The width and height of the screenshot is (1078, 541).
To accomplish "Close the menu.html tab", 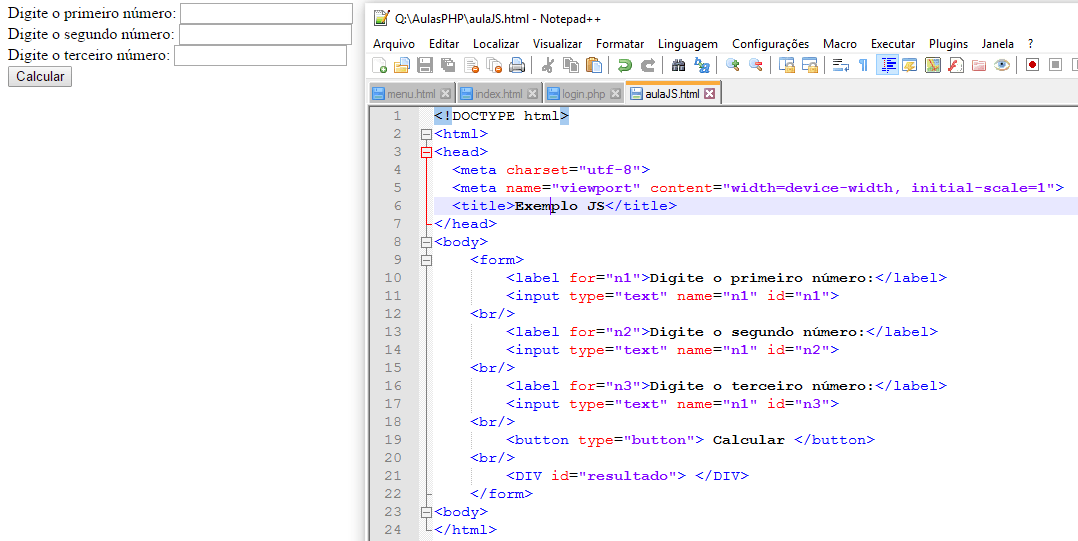I will (445, 94).
